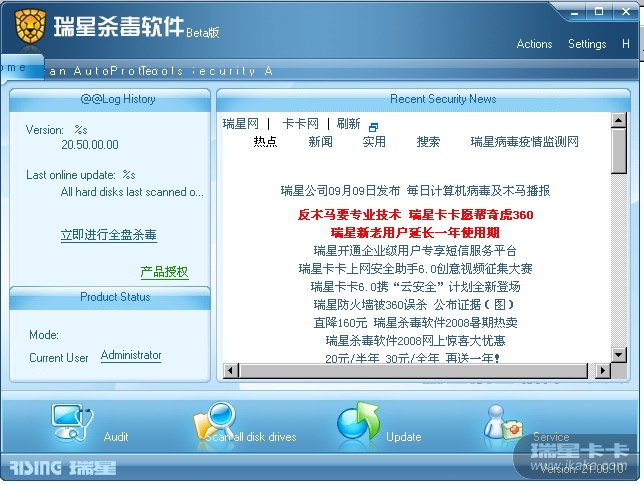Viewport: 644px width, 484px height.
Task: Click the 'All hard disks last scanned' text
Action: pyautogui.click(x=132, y=192)
